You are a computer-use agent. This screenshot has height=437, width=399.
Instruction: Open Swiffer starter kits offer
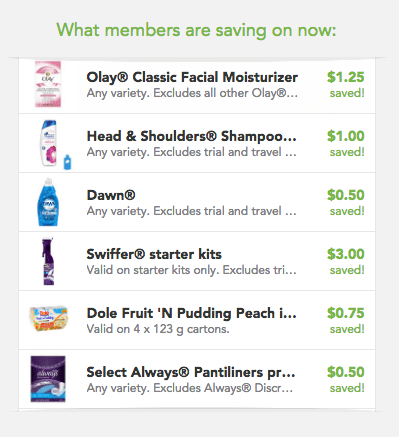click(154, 254)
